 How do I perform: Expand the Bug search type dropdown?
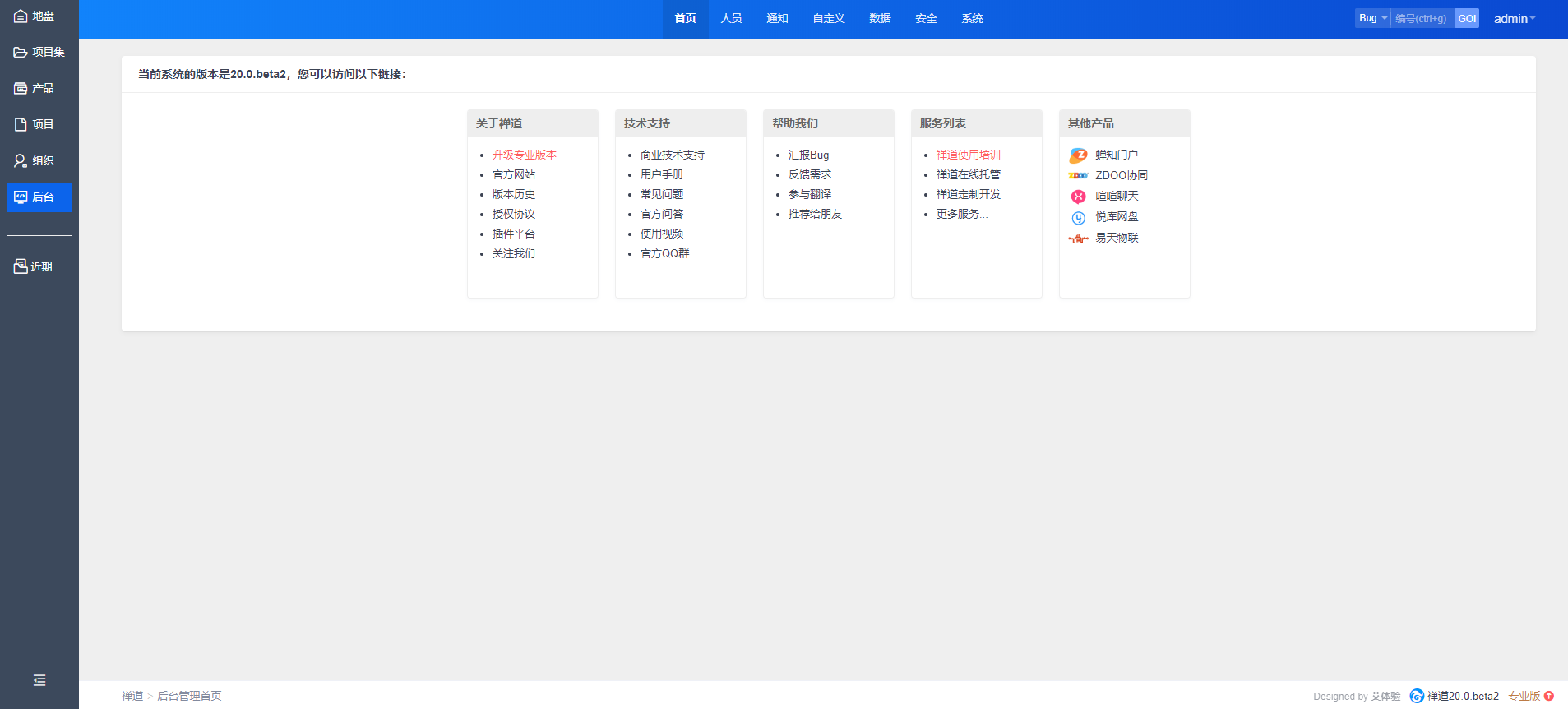[x=1372, y=18]
